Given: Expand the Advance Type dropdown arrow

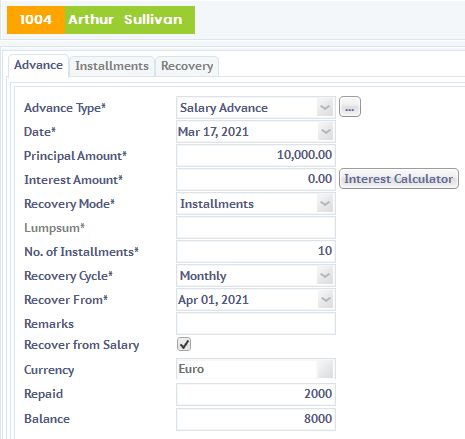Looking at the screenshot, I should point(325,108).
